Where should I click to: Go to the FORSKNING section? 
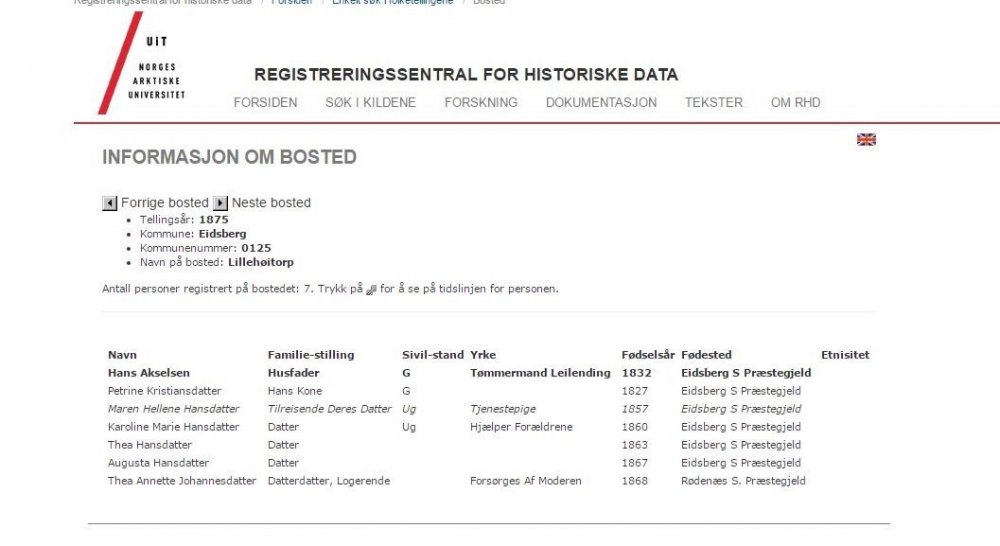(x=481, y=102)
